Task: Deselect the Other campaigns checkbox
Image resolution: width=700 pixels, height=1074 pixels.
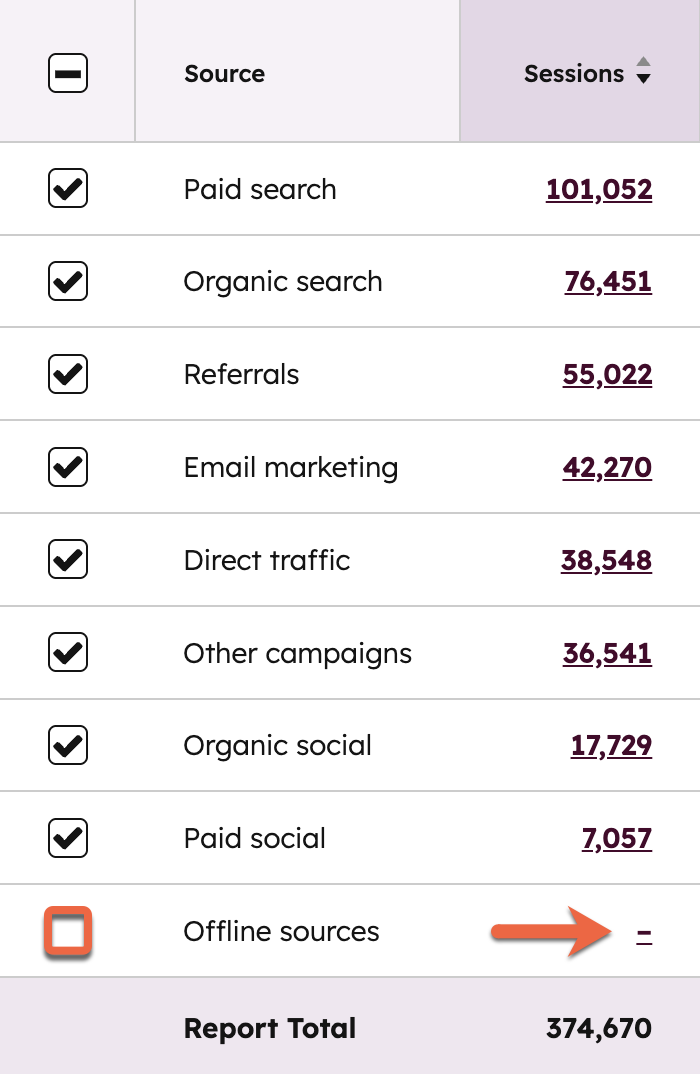Action: click(x=67, y=652)
